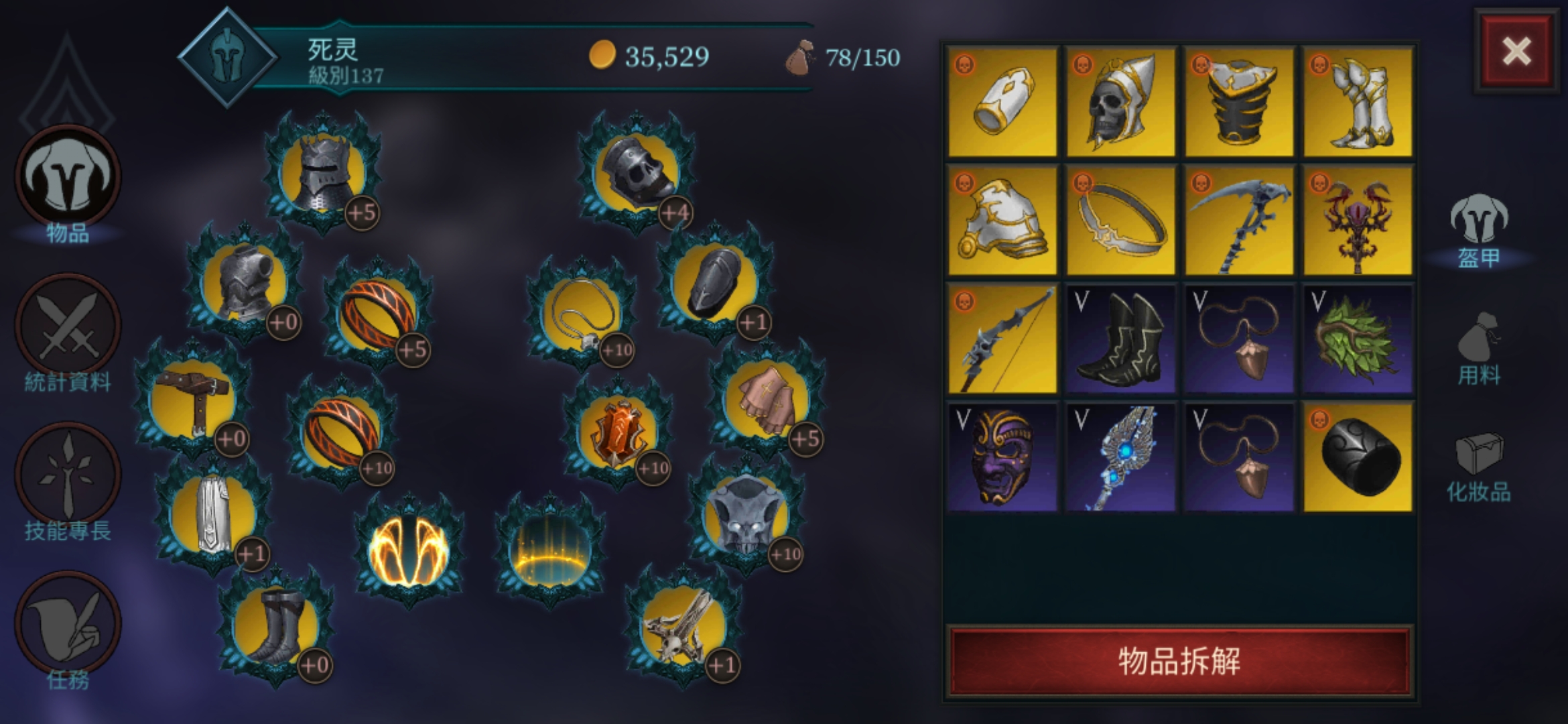Choose the scythe in inventory
The width and height of the screenshot is (1568, 724).
point(1239,221)
